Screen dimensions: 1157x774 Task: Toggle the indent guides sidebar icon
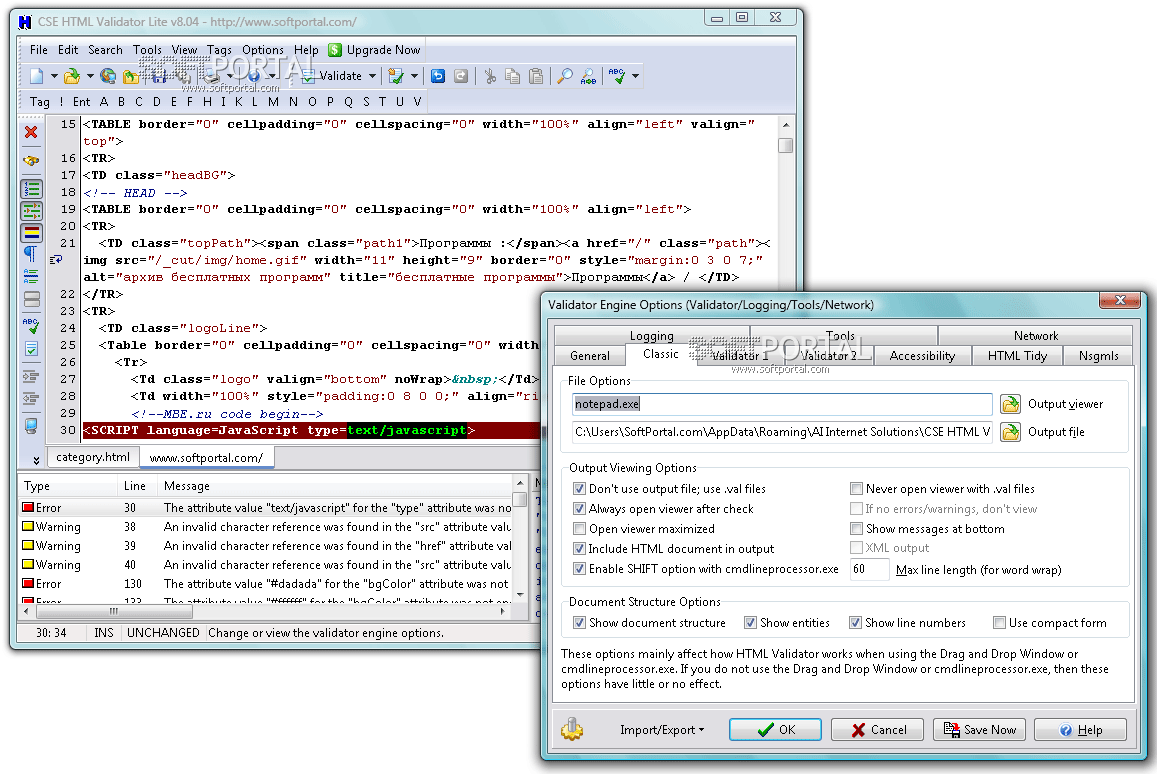coord(31,212)
